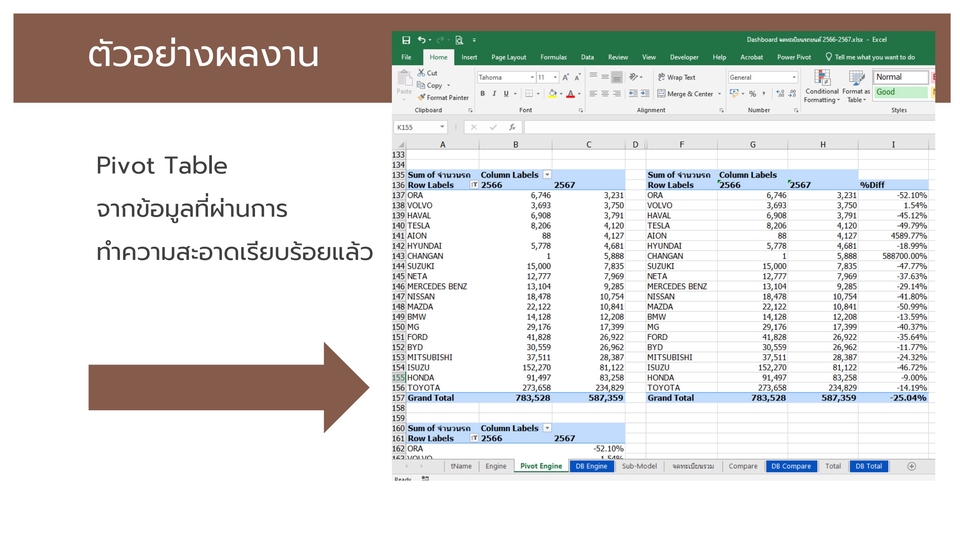Select the 588700.00% cell for CHANGAN

(x=893, y=257)
